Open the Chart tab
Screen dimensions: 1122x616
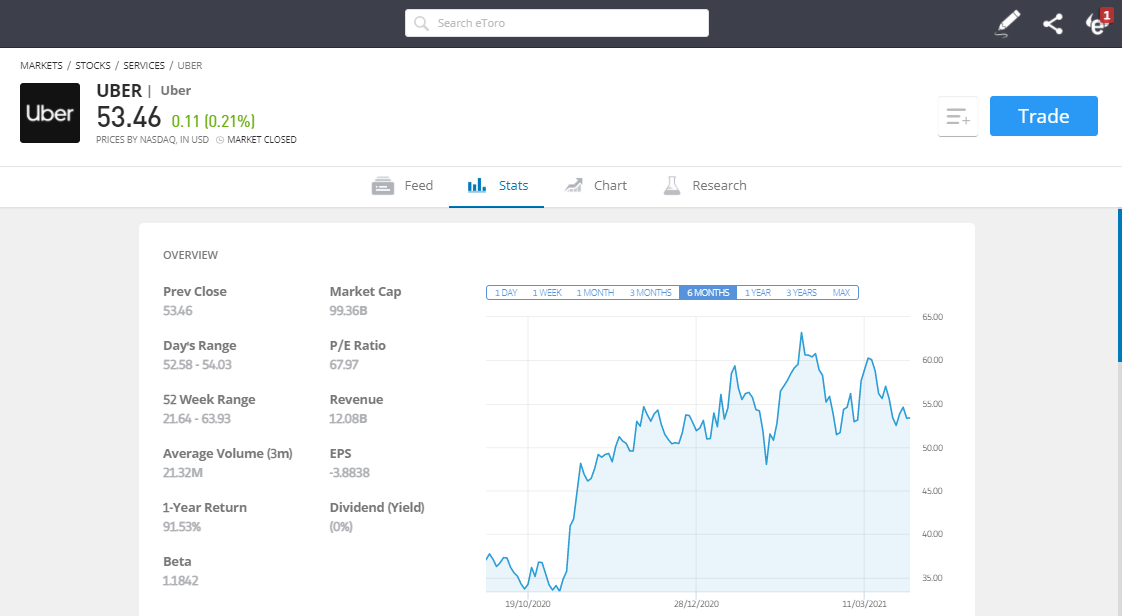596,185
